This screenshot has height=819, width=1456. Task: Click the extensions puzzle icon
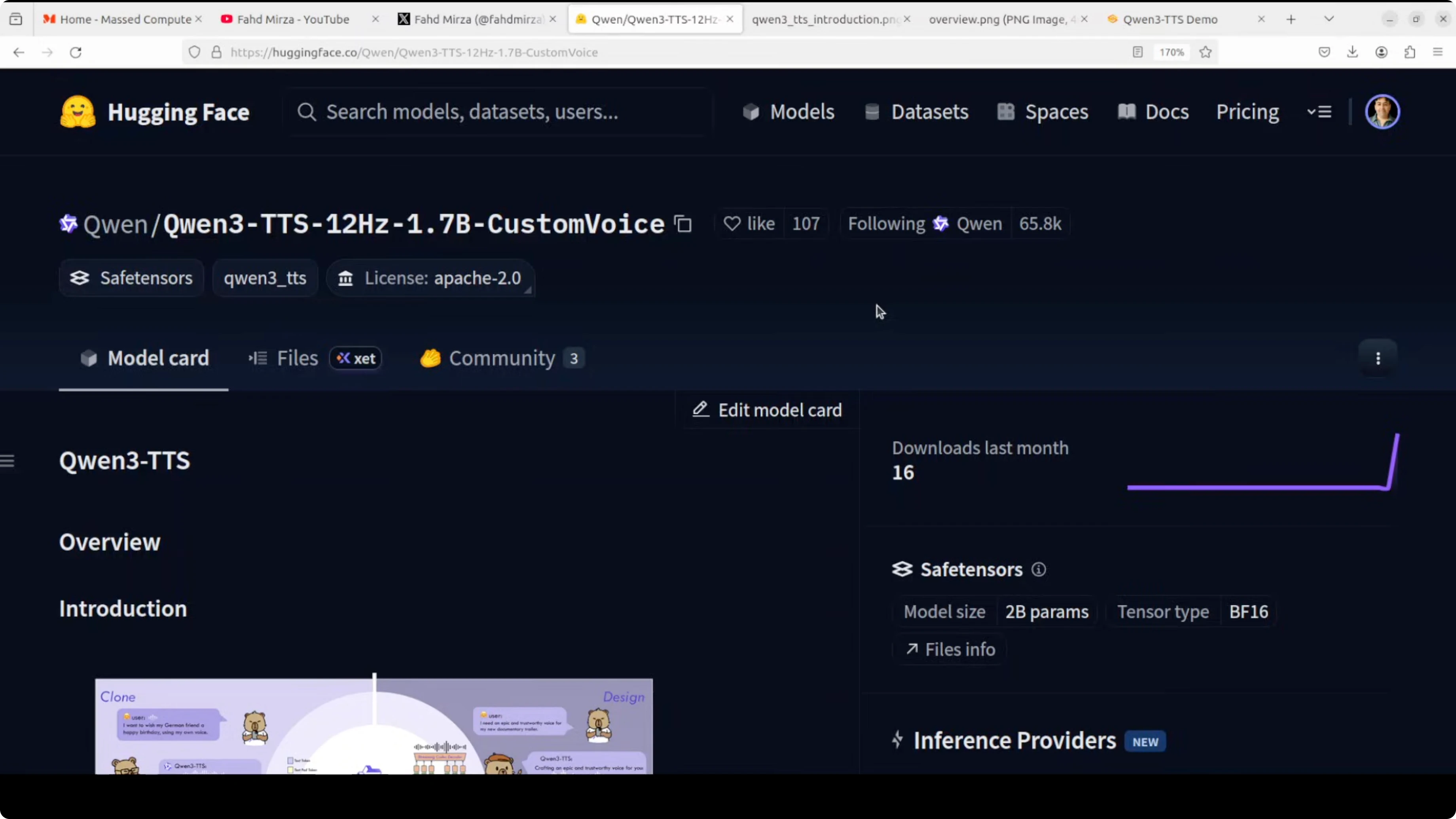(x=1410, y=53)
